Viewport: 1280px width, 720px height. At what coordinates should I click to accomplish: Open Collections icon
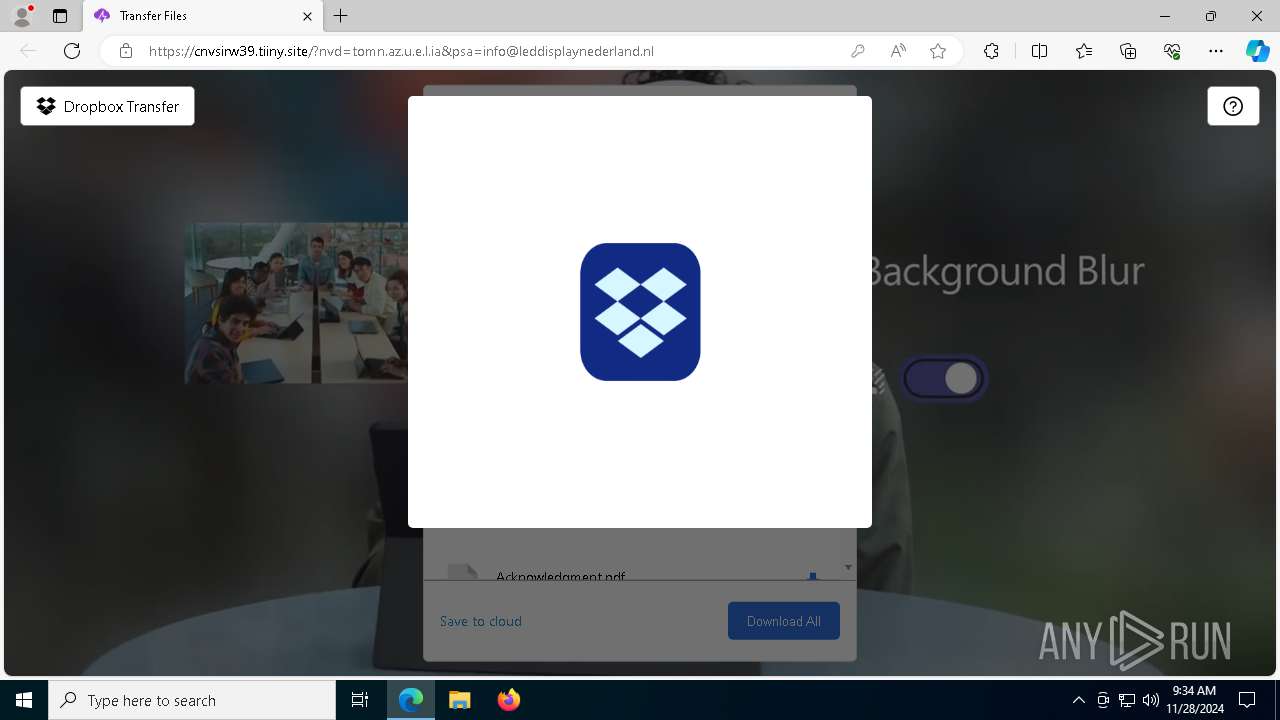tap(1128, 51)
